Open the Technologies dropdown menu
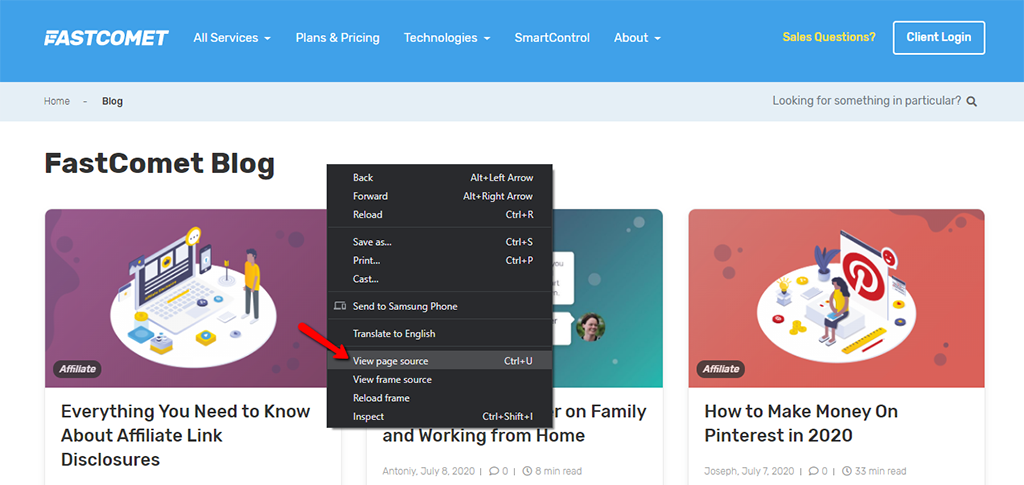 click(446, 38)
